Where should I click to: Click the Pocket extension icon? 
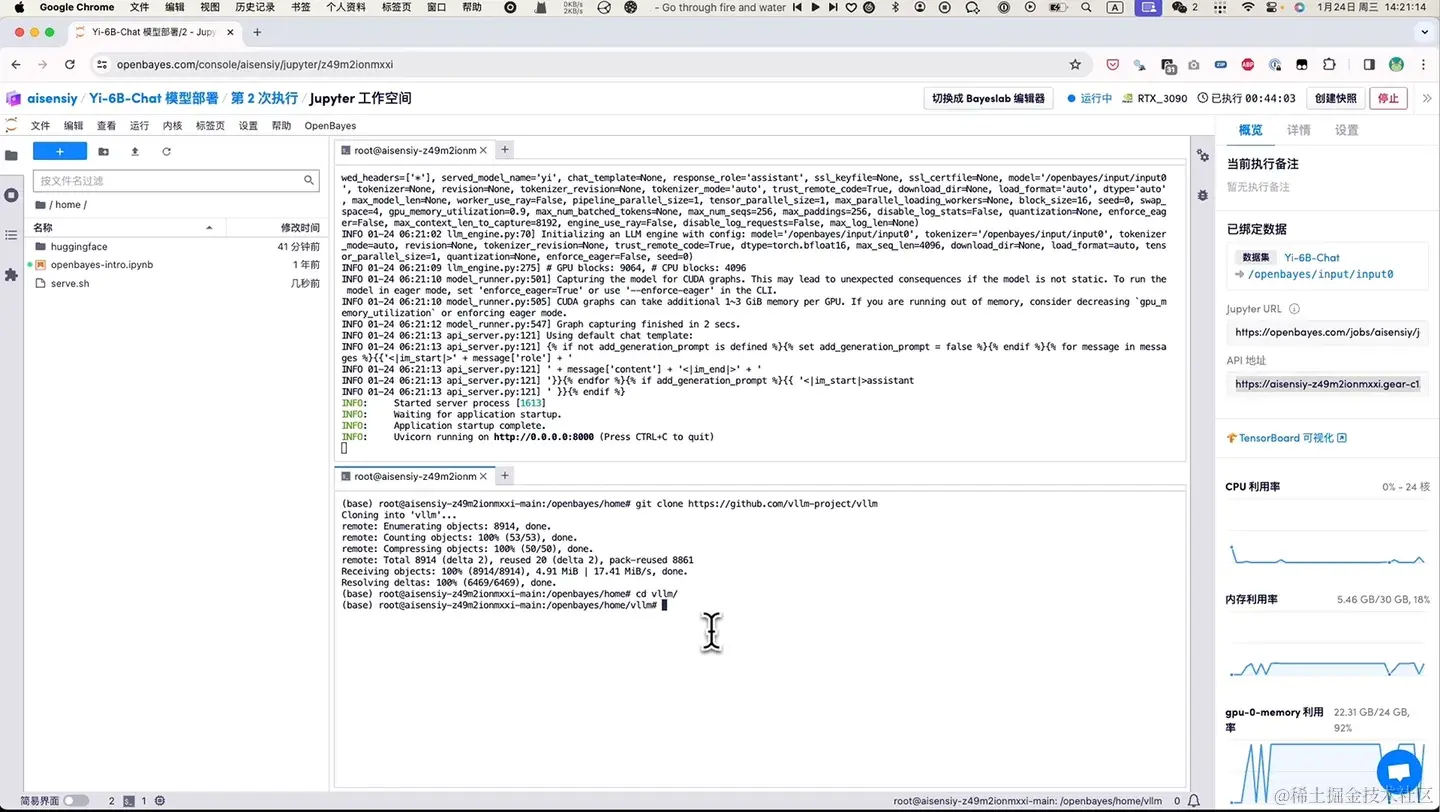[1112, 64]
